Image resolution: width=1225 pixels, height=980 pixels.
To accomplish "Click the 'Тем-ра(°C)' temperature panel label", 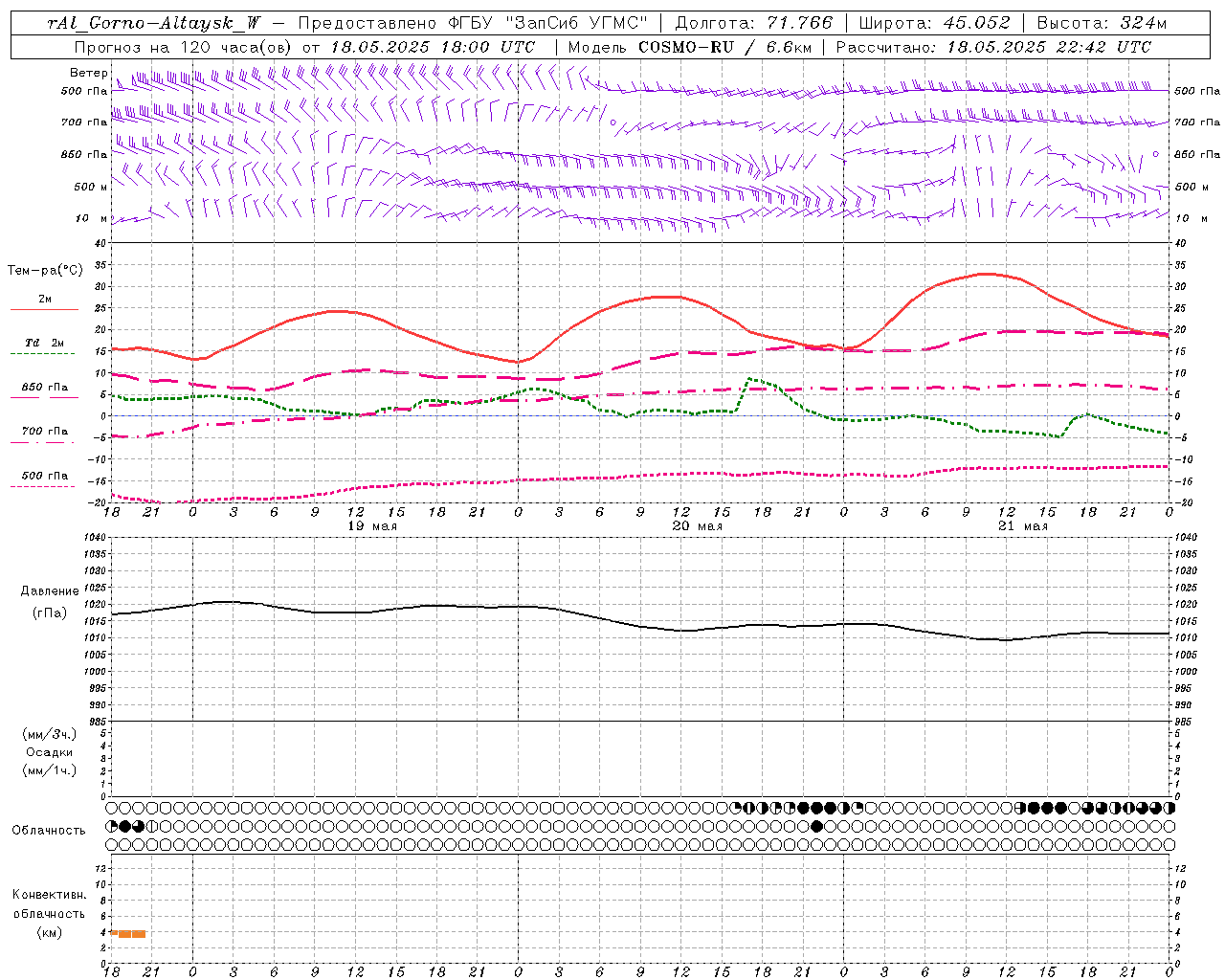I will tap(45, 271).
